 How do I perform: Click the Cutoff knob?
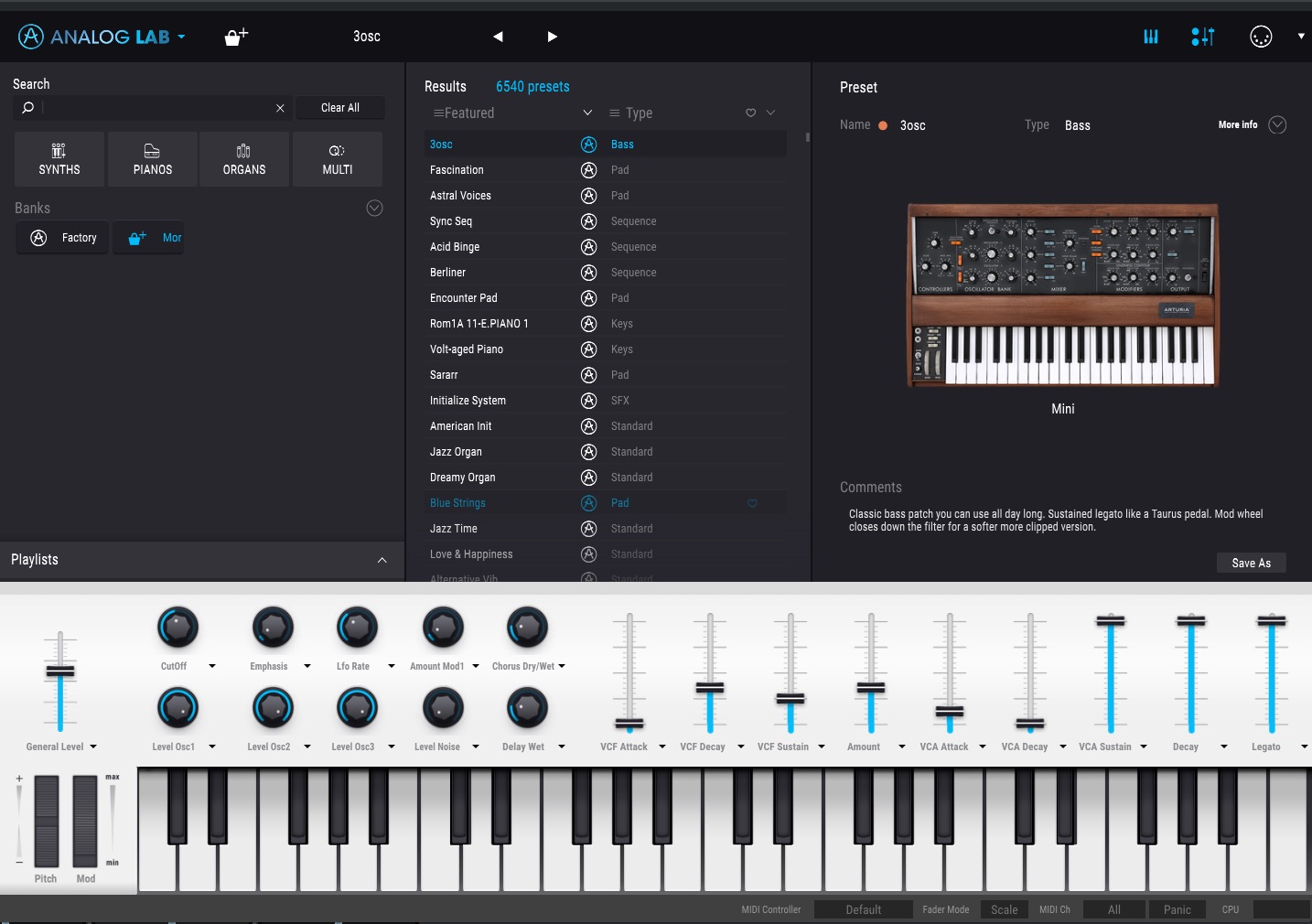click(x=178, y=628)
